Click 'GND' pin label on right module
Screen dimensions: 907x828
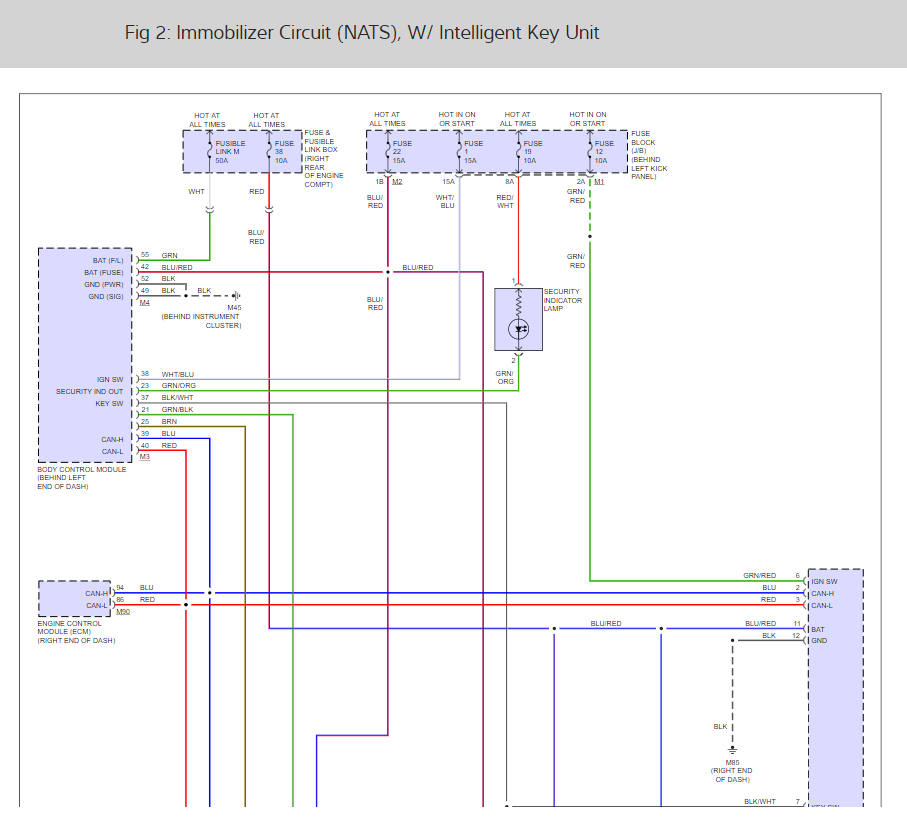tap(819, 641)
